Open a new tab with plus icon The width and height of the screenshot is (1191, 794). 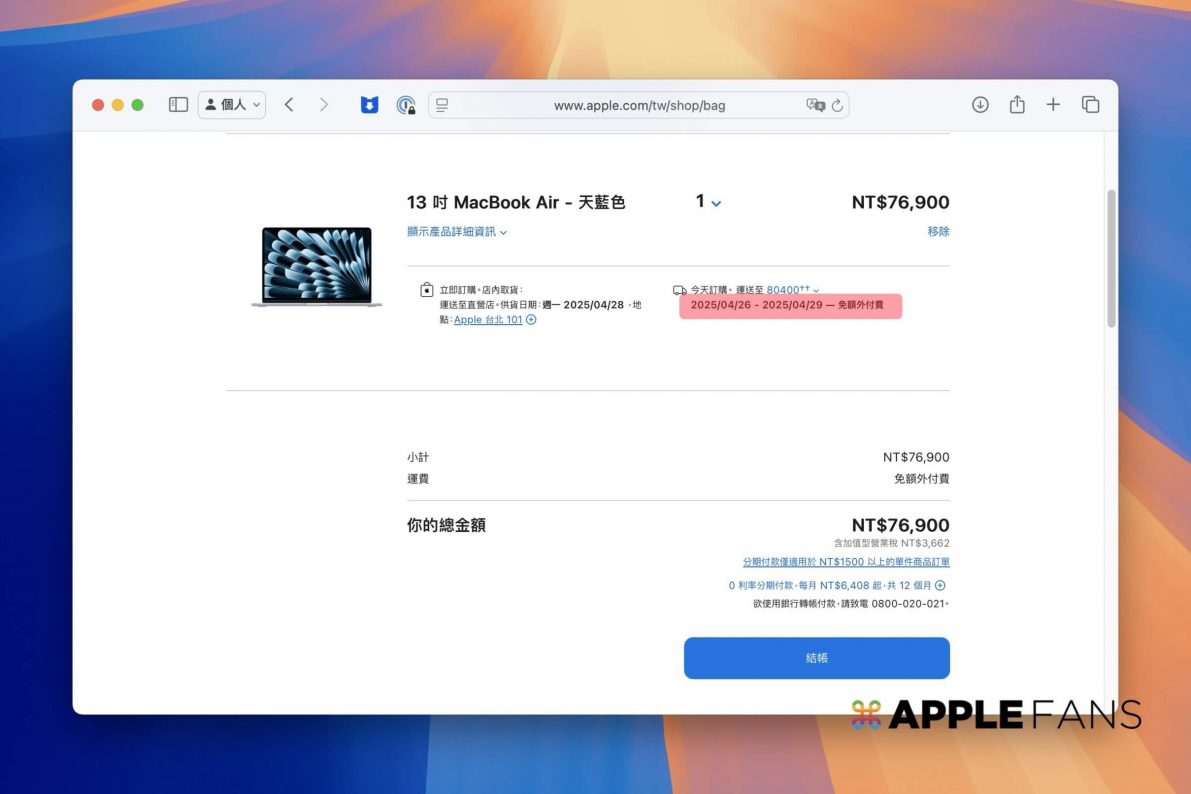click(x=1053, y=105)
